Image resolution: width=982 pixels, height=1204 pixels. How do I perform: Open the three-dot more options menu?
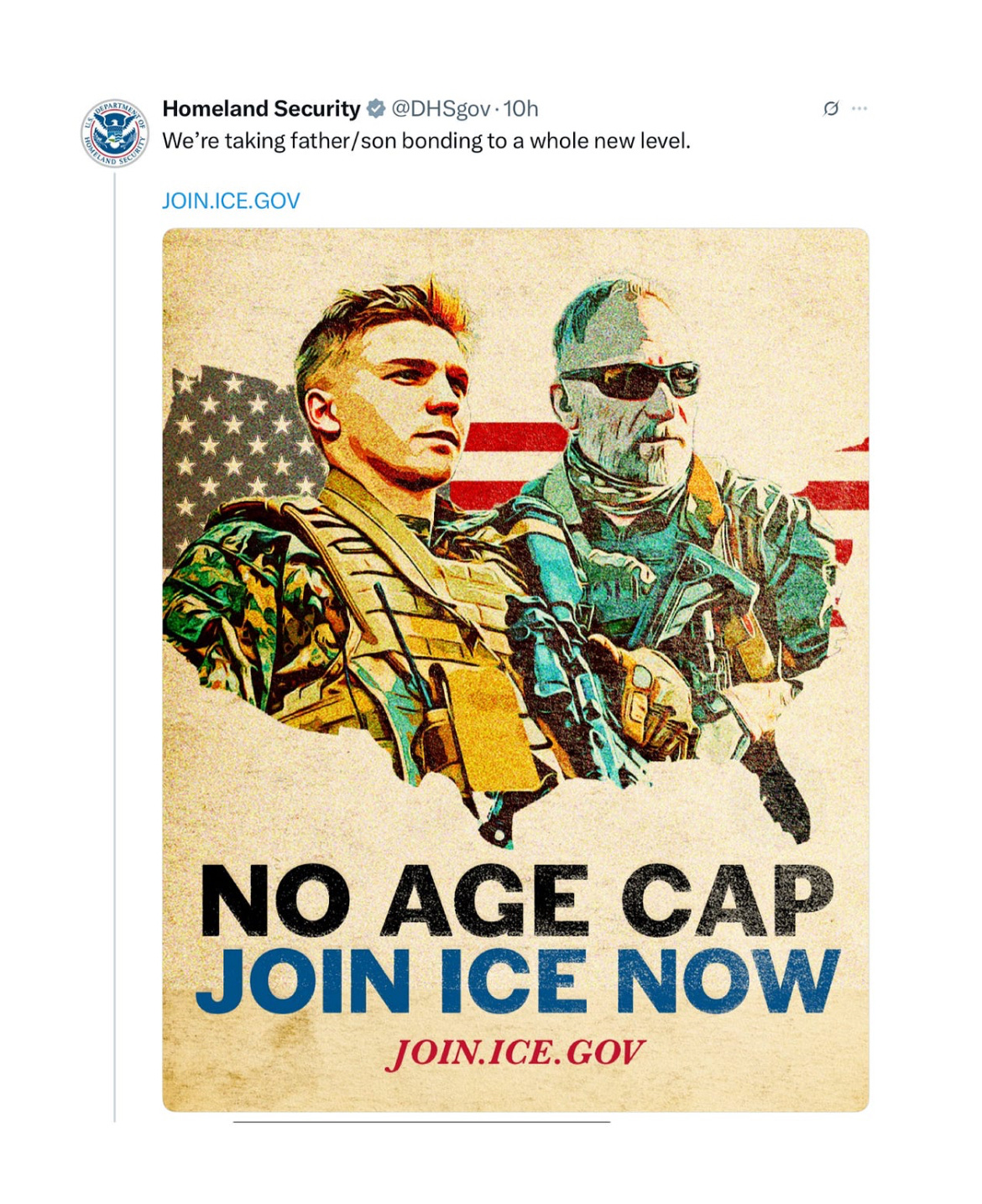[859, 108]
